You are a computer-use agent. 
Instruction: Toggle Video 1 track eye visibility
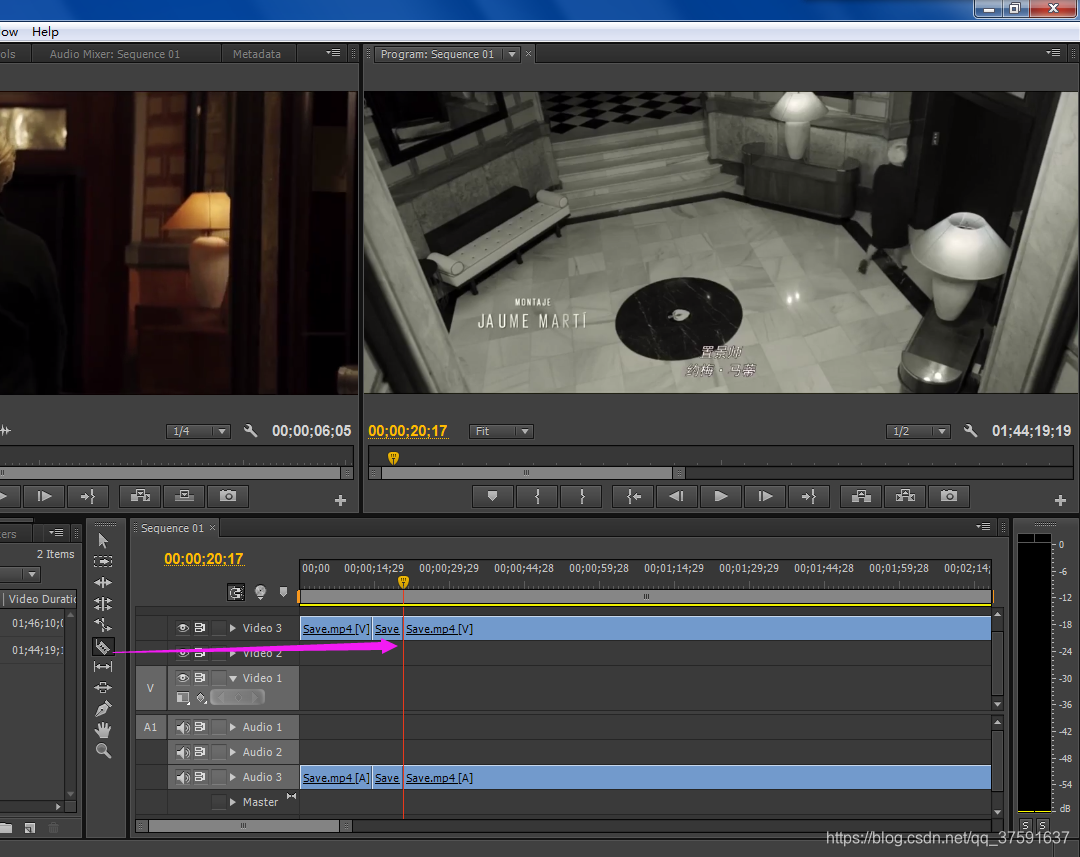pos(183,678)
